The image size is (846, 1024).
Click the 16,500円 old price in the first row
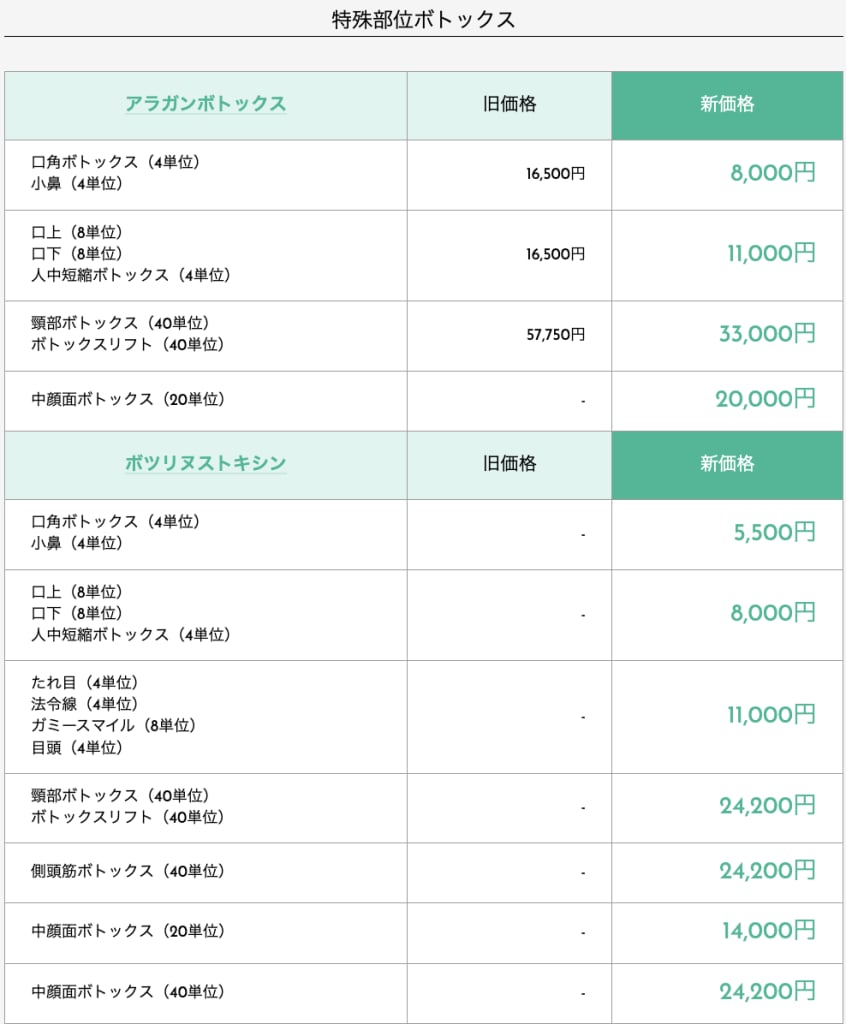click(x=555, y=174)
